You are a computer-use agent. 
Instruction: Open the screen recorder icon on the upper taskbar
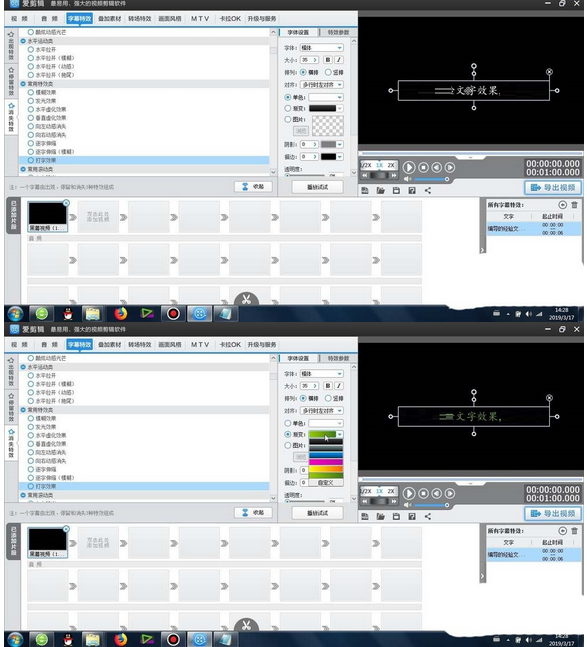pos(173,314)
